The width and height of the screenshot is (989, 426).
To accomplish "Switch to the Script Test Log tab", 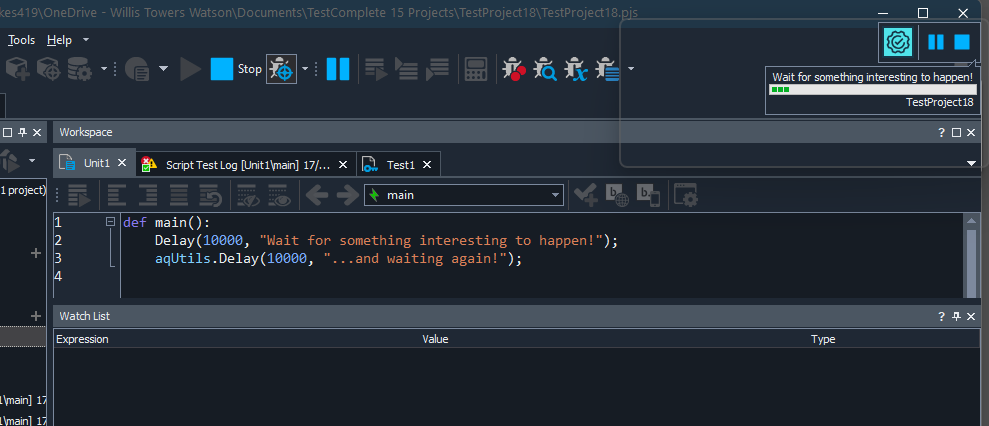I will [247, 164].
